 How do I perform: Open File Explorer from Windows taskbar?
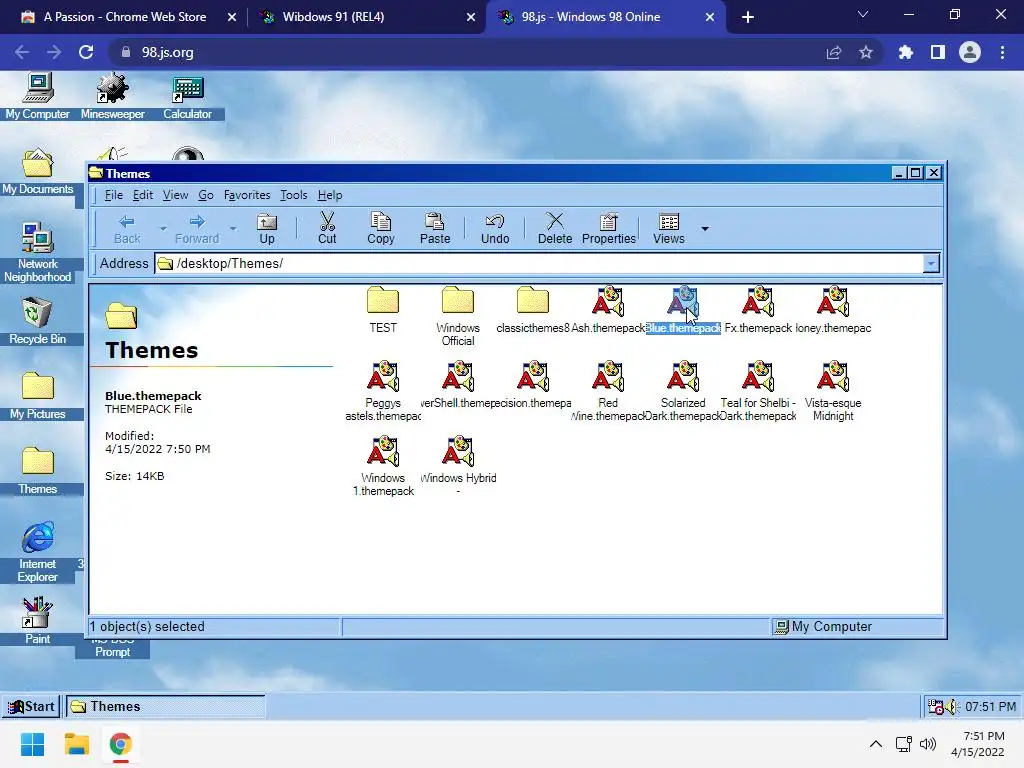click(76, 744)
